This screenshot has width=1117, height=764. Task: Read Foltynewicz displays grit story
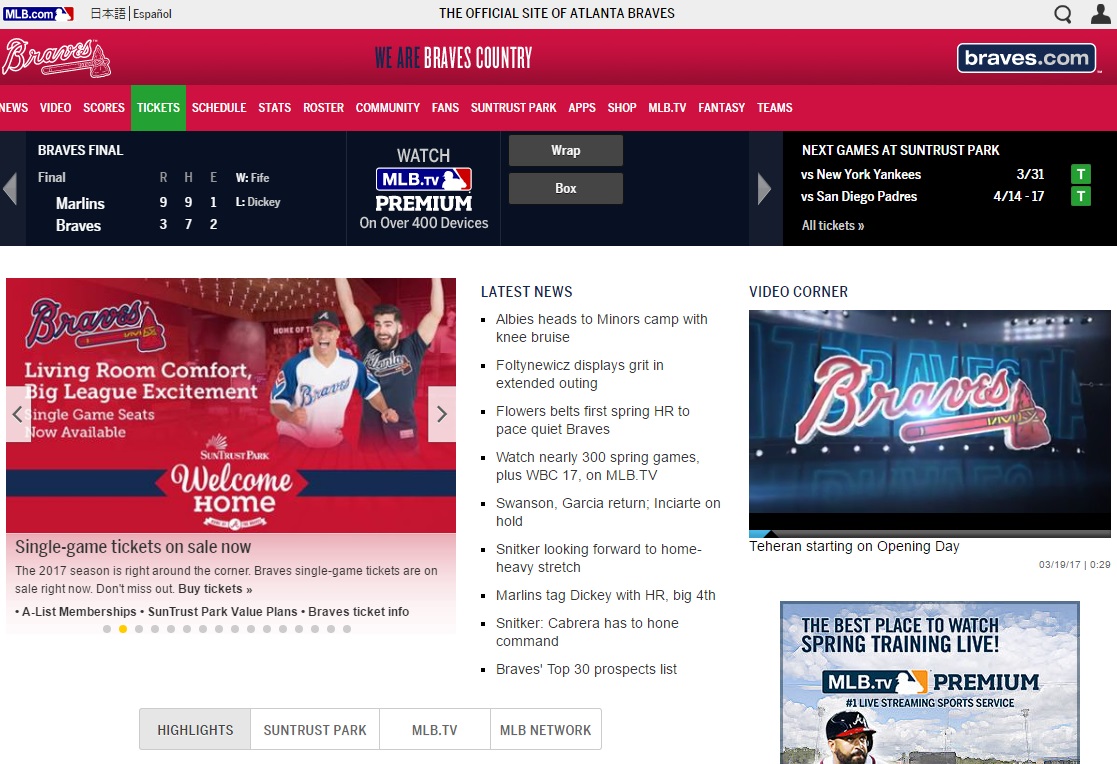580,374
